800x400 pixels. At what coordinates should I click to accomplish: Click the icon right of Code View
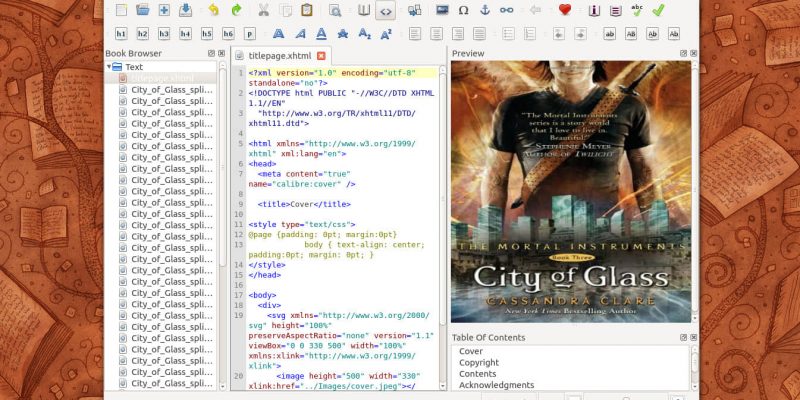(x=414, y=10)
